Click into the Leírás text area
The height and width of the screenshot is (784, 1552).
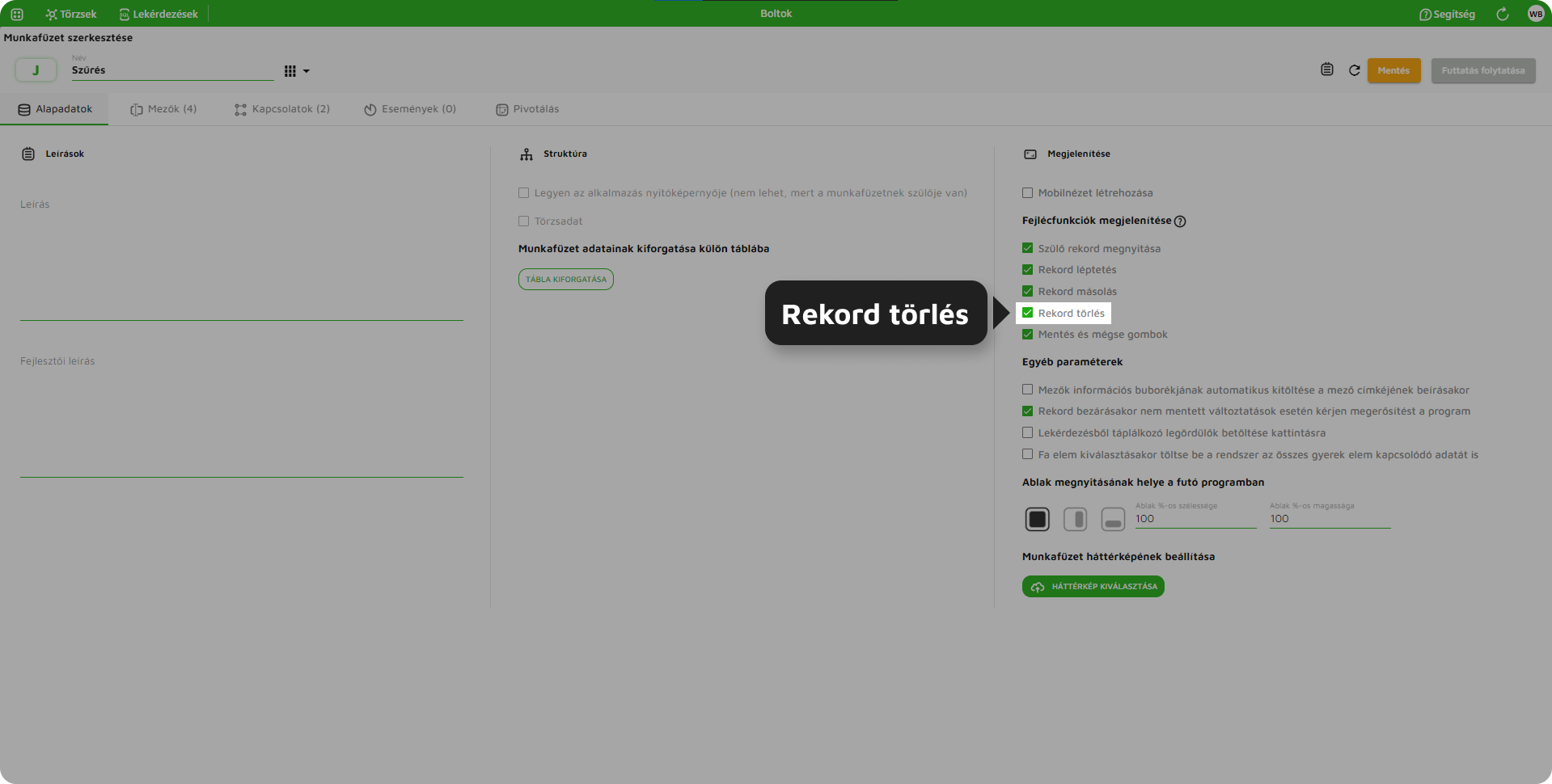point(242,257)
